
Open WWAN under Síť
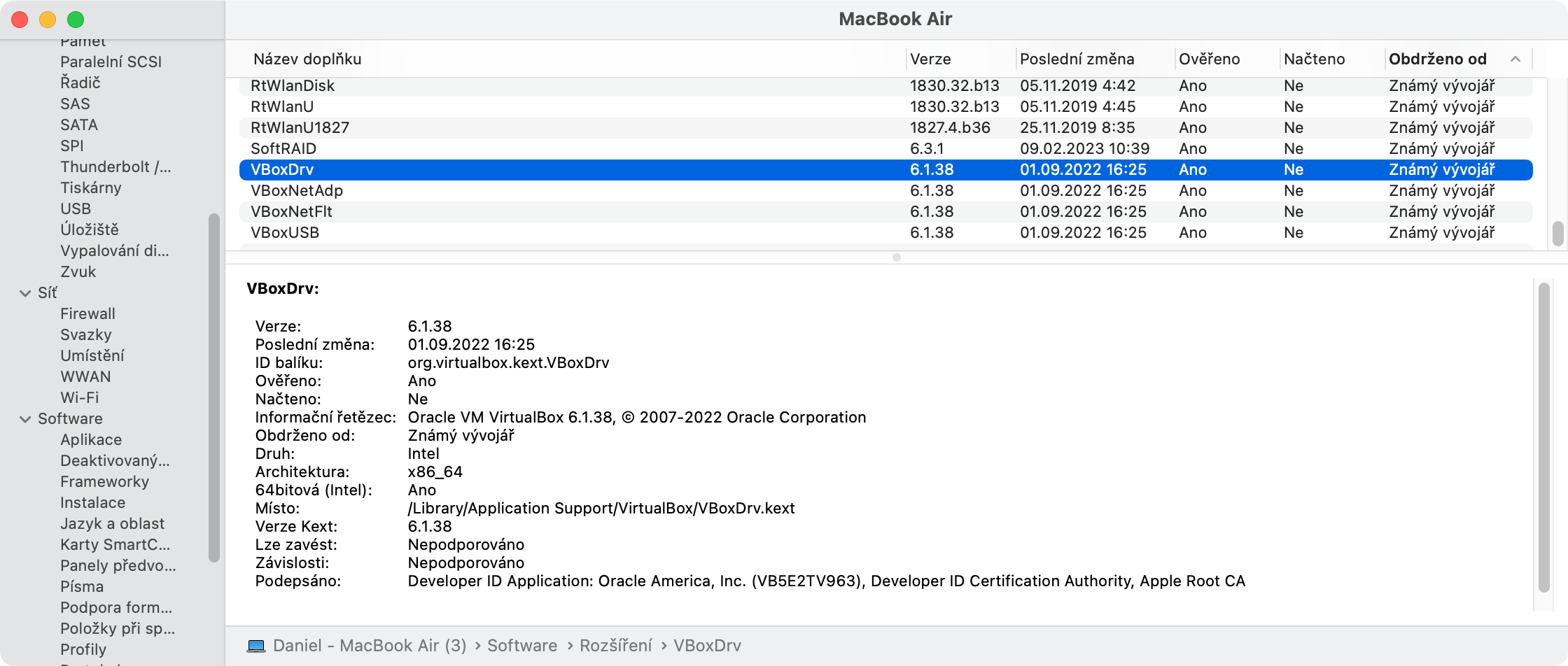click(85, 377)
